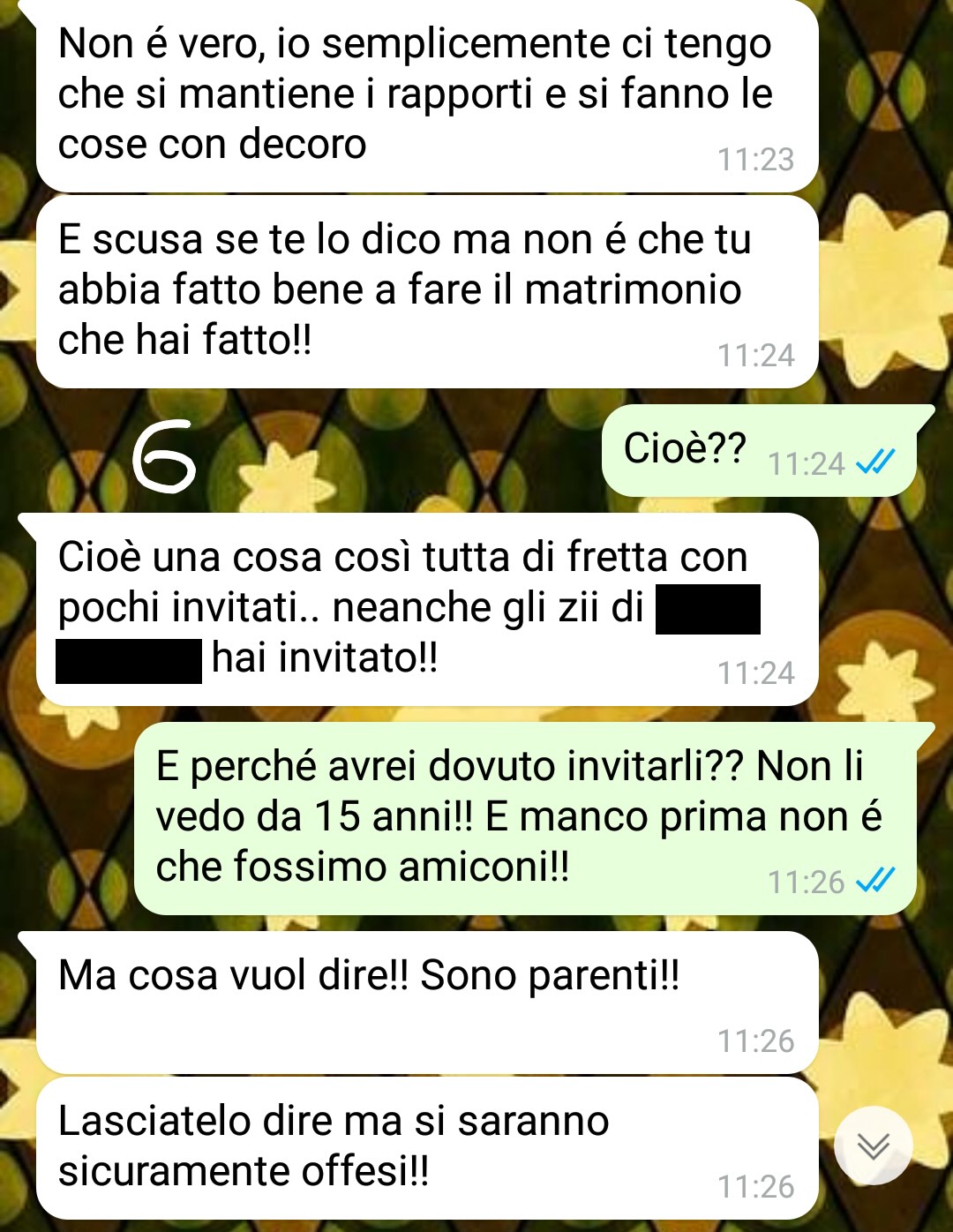953x1232 pixels.
Task: Select message 'E scusa se te lo dico'
Action: (x=427, y=292)
